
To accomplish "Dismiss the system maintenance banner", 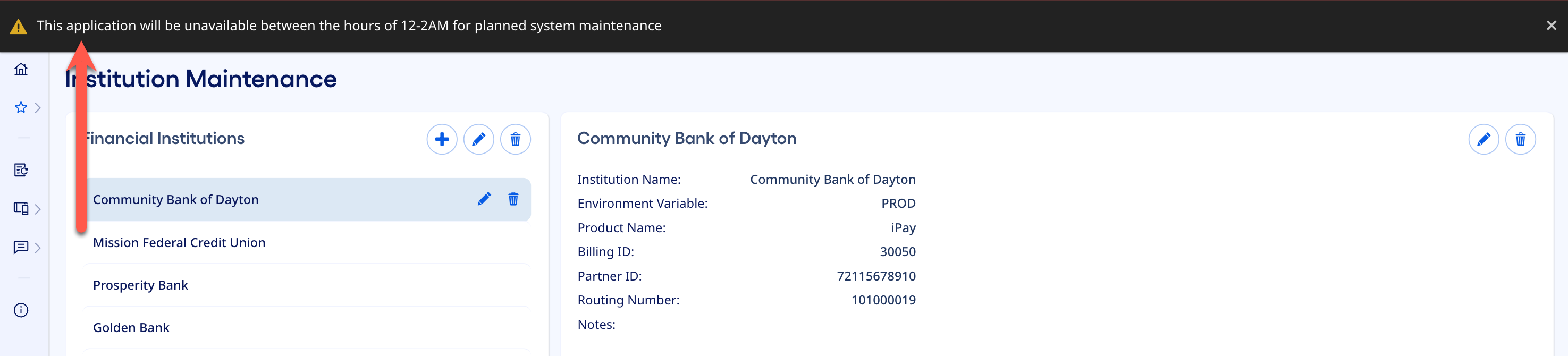I will (1551, 26).
